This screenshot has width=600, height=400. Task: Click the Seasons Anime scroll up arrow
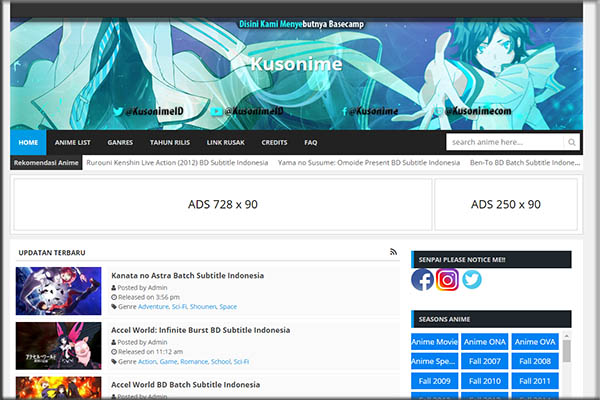coord(567,336)
